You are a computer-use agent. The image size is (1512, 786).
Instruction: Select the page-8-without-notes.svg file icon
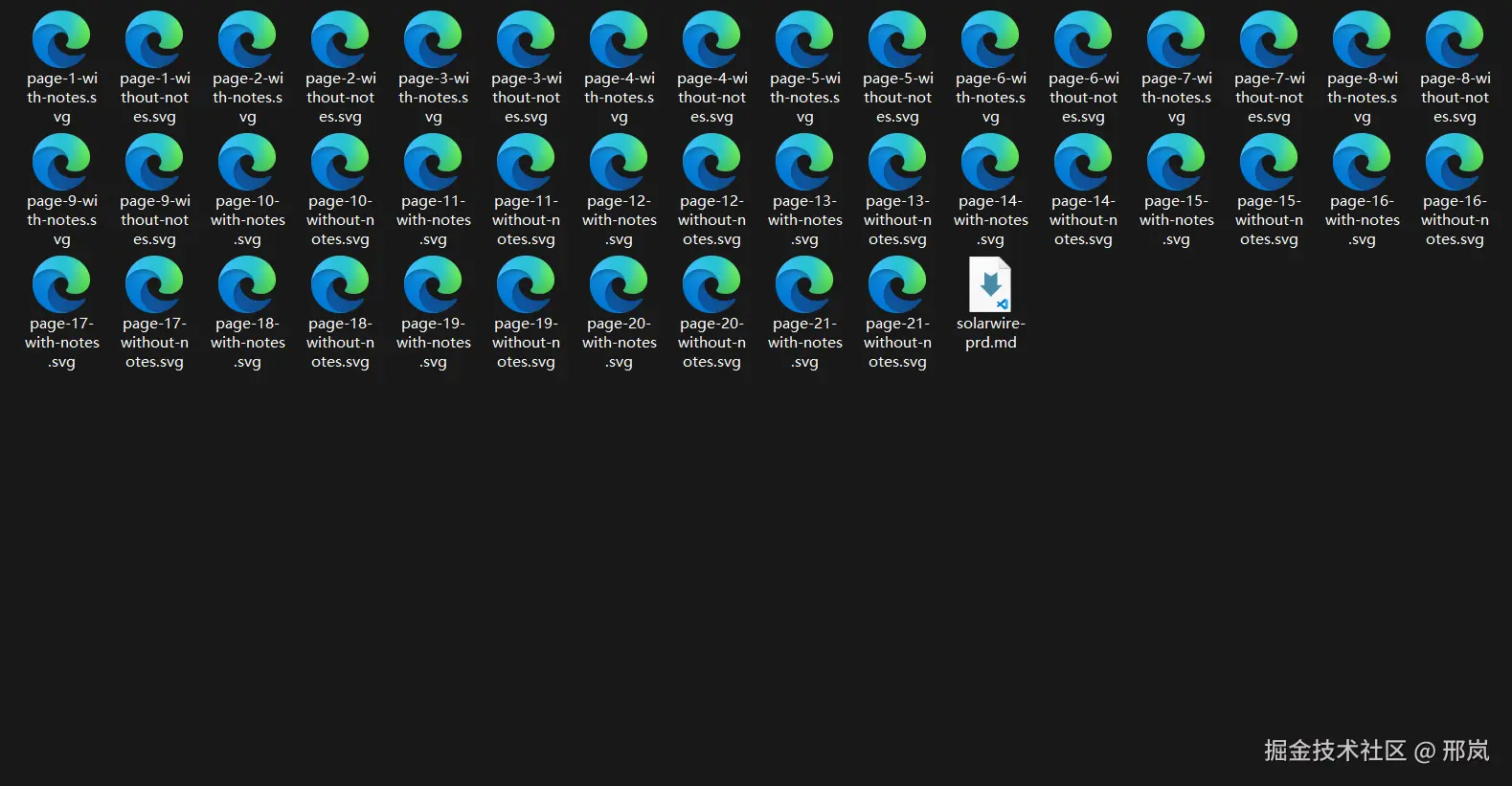click(1455, 39)
